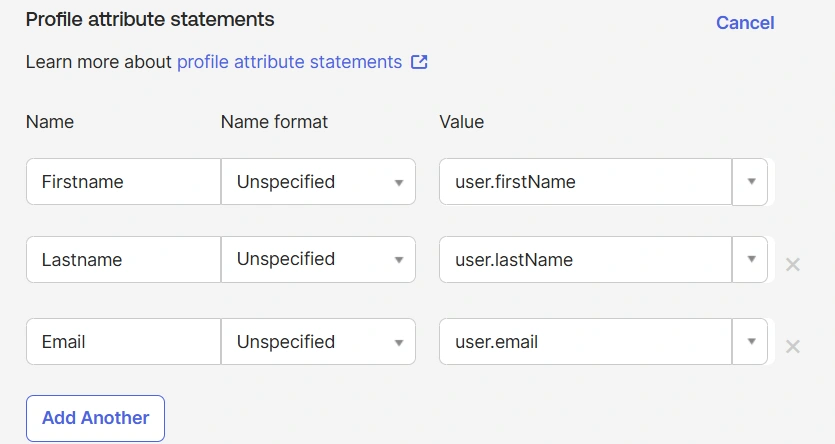Click the Name format column label
The height and width of the screenshot is (444, 835).
[x=274, y=122]
